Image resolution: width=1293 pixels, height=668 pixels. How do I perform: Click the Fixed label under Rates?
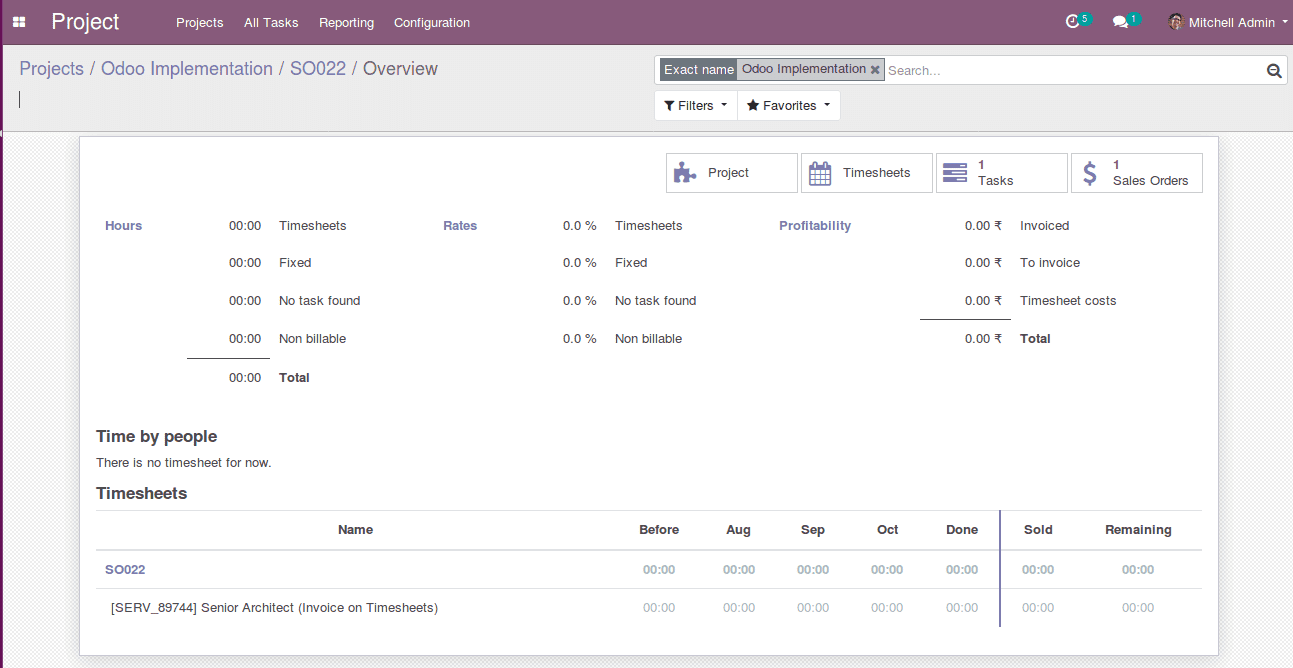pos(631,263)
